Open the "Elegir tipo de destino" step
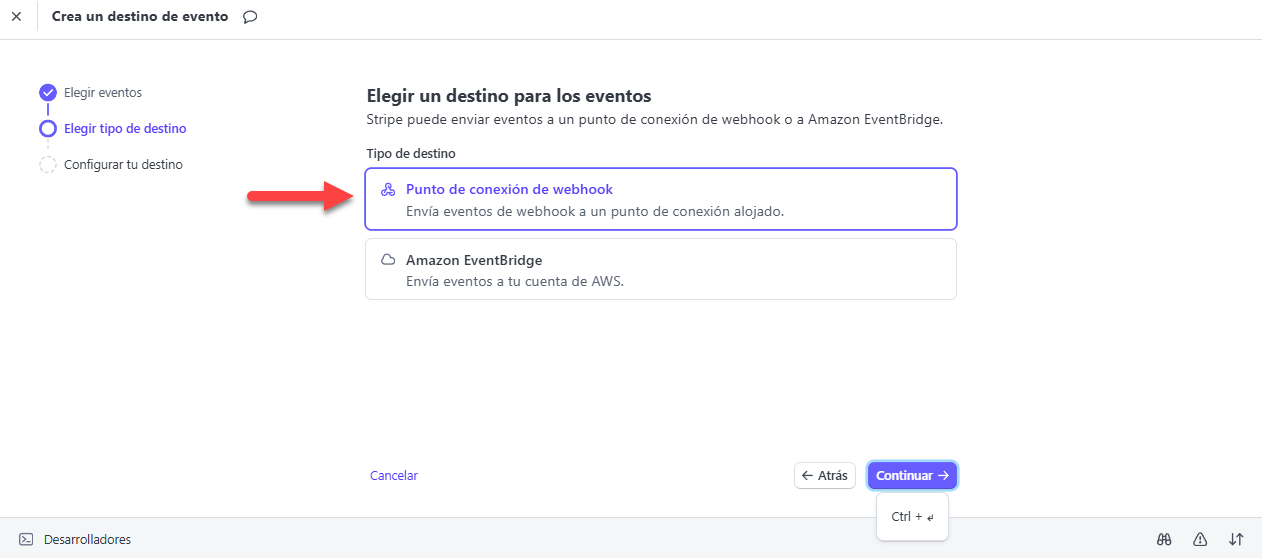The height and width of the screenshot is (558, 1262). 125,129
